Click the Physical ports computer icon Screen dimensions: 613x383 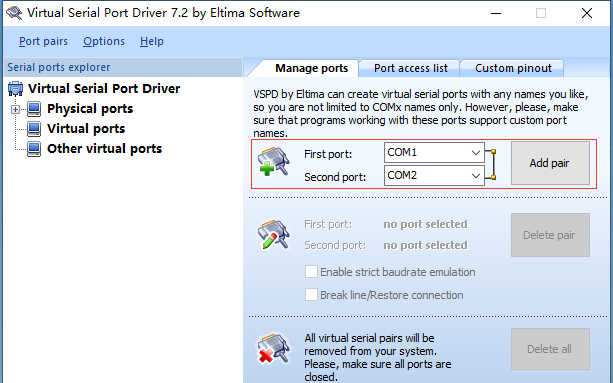tap(34, 109)
